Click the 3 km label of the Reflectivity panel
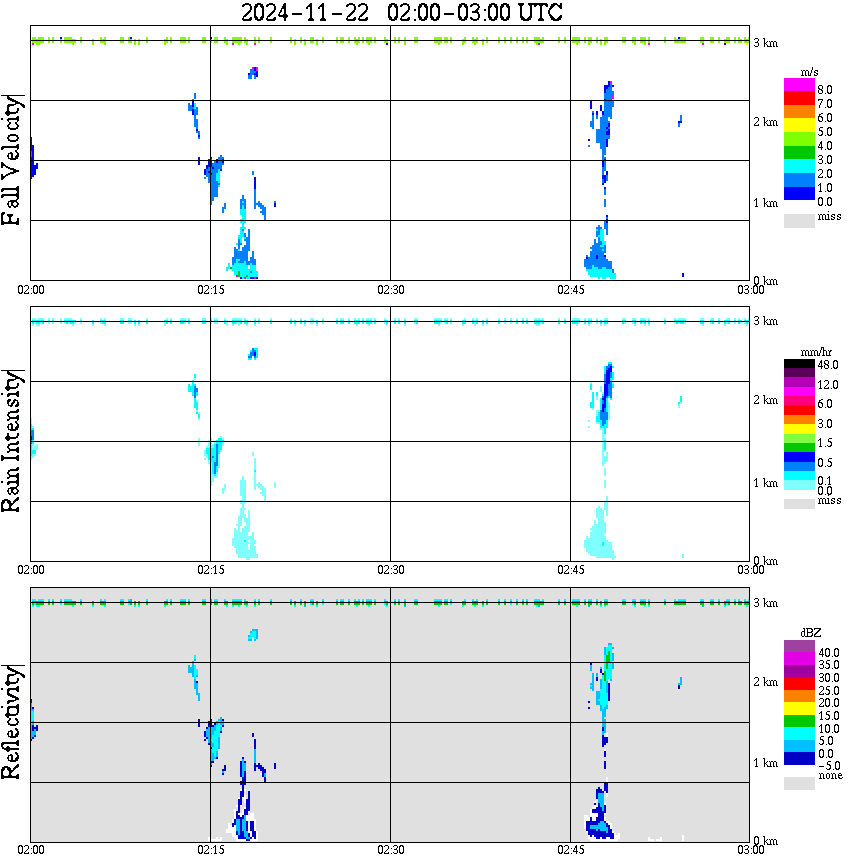 coord(765,602)
